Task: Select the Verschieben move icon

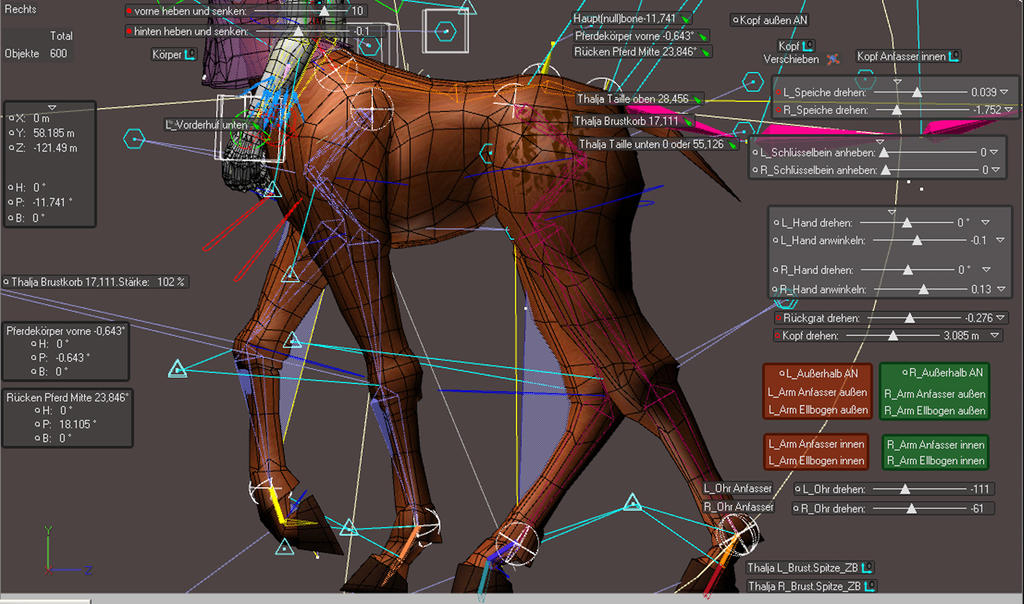Action: pos(833,59)
